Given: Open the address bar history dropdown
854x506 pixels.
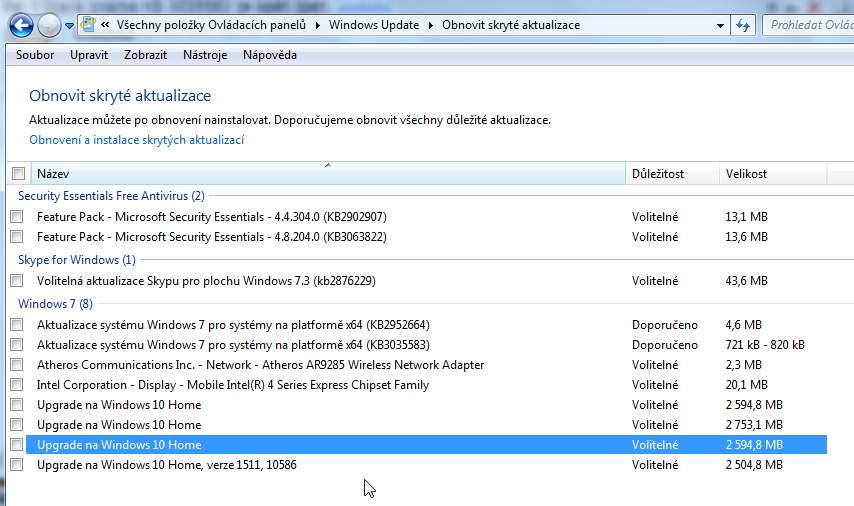Looking at the screenshot, I should (720, 26).
